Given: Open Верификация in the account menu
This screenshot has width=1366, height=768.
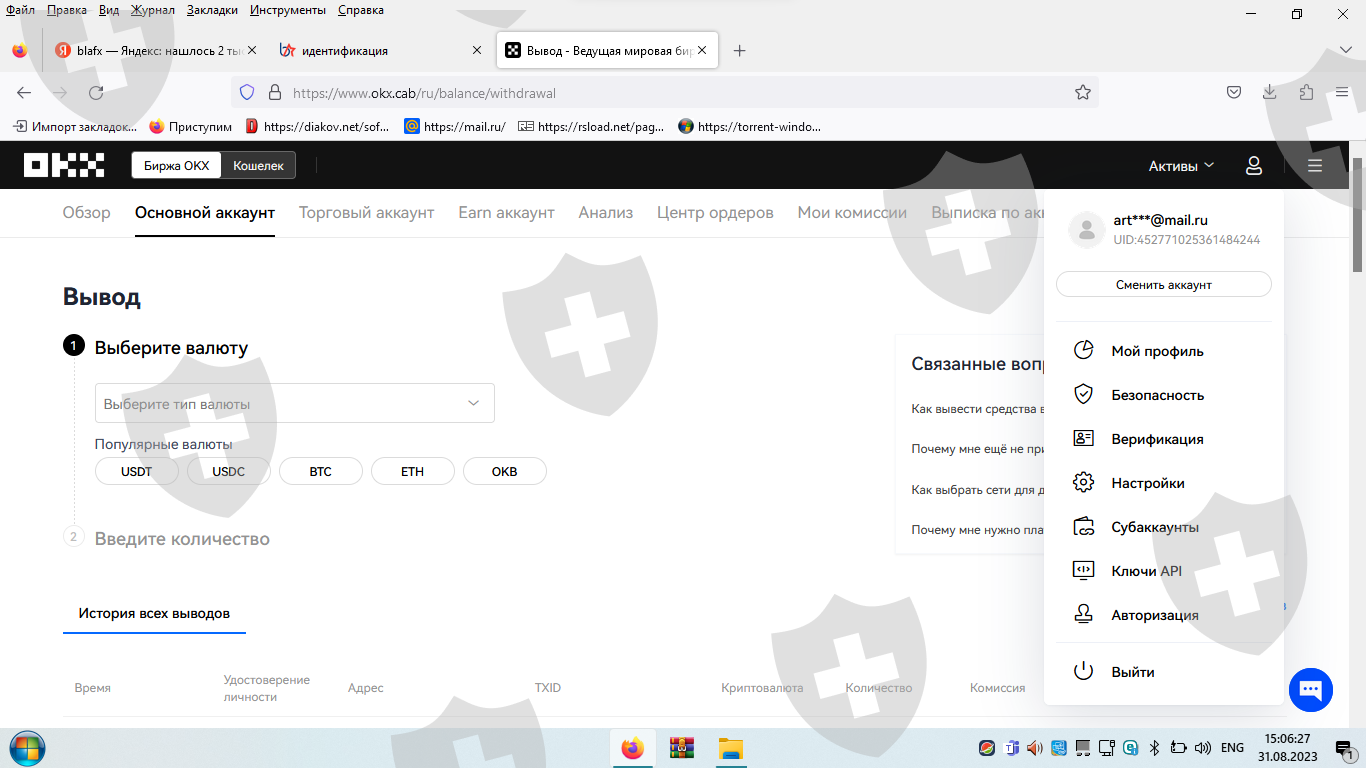Looking at the screenshot, I should tap(1164, 439).
